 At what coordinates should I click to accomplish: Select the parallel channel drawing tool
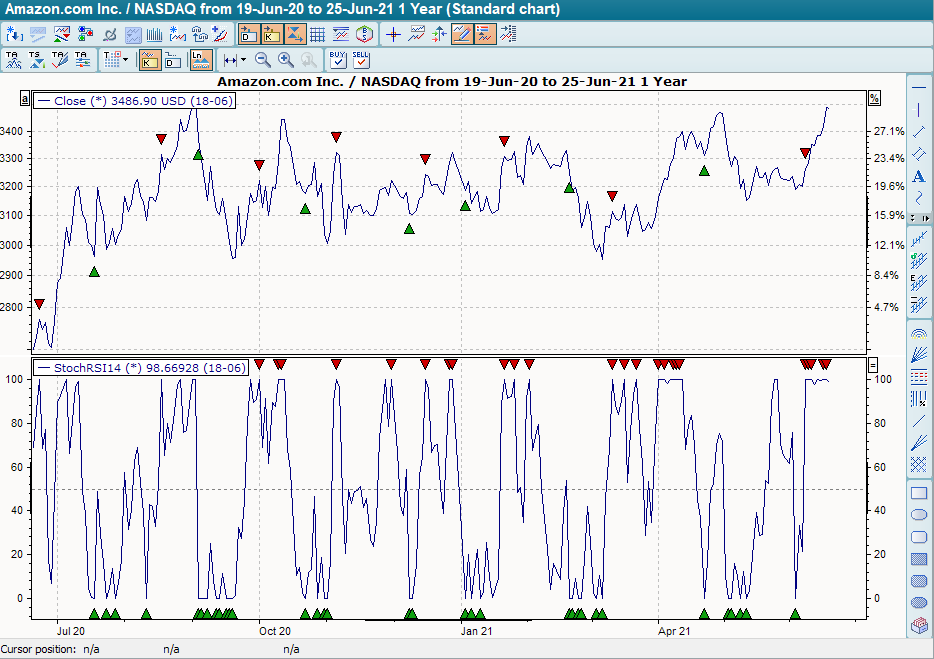coord(917,153)
